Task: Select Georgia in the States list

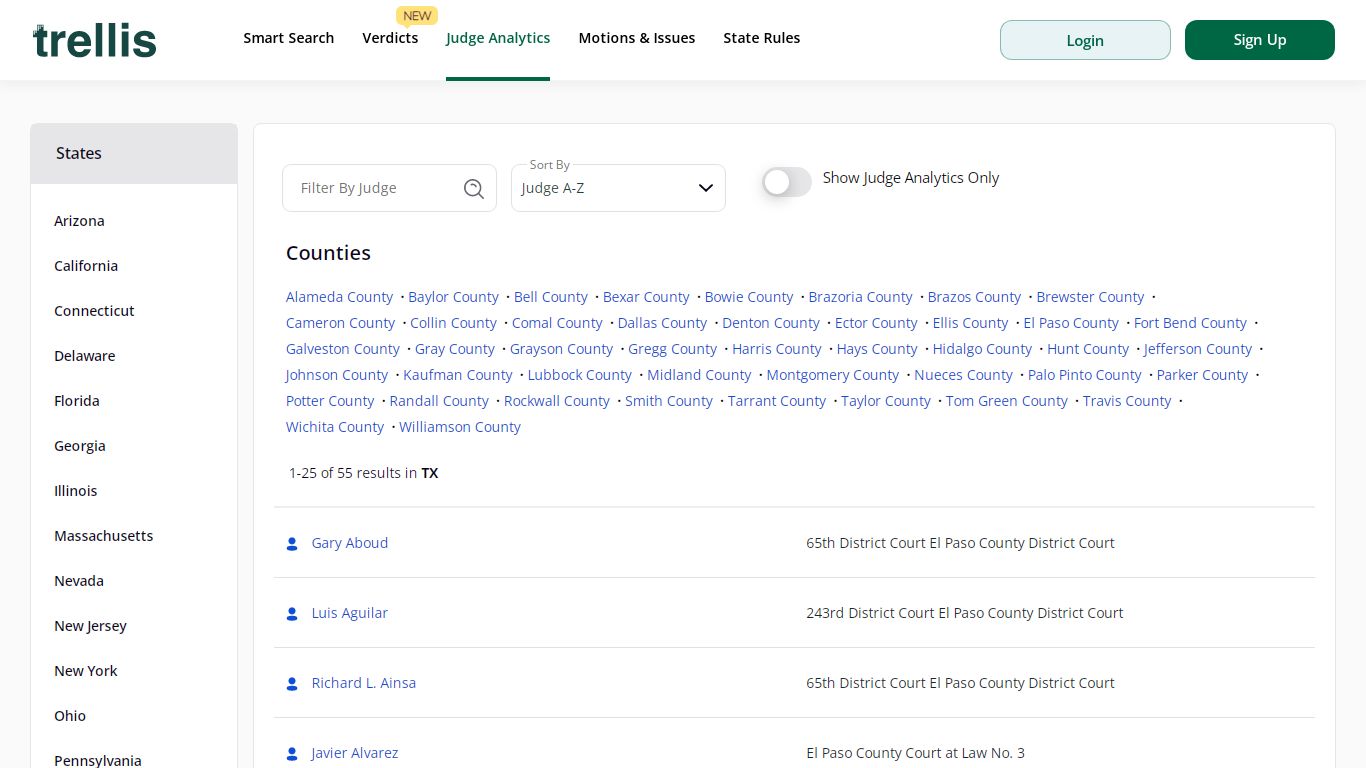Action: pos(80,446)
